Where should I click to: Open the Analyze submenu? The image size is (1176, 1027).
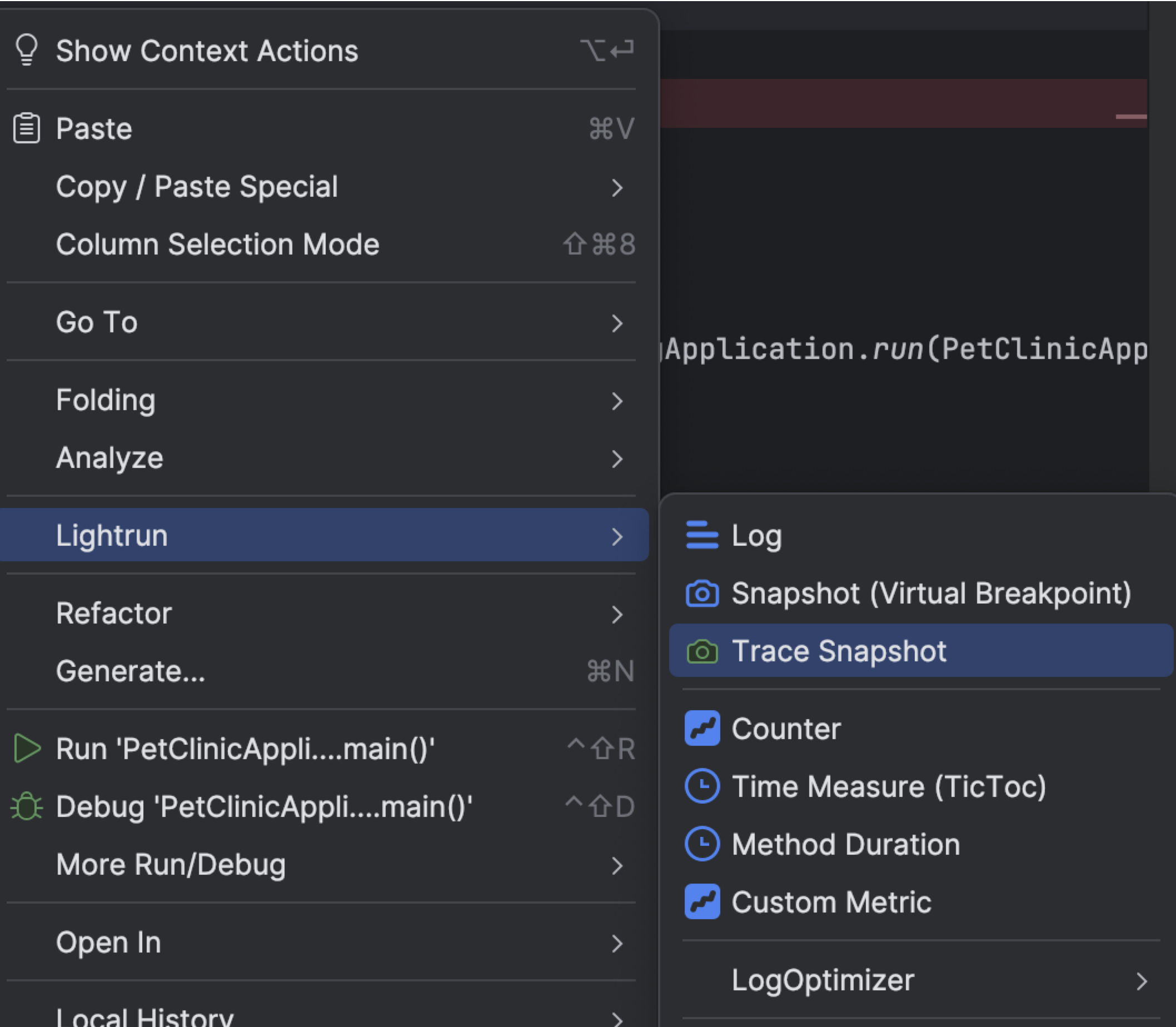[x=109, y=458]
